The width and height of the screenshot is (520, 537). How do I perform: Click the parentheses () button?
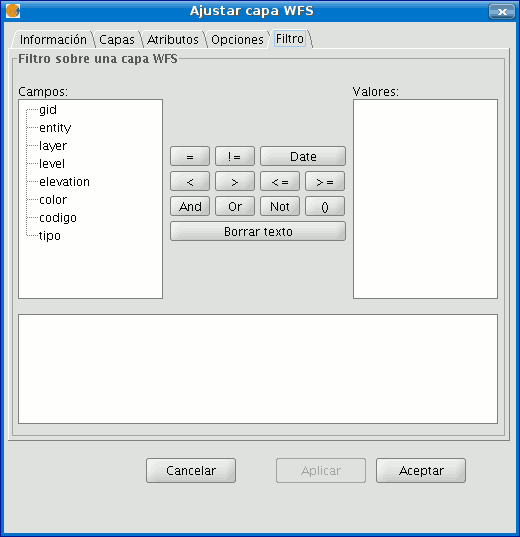tap(325, 206)
